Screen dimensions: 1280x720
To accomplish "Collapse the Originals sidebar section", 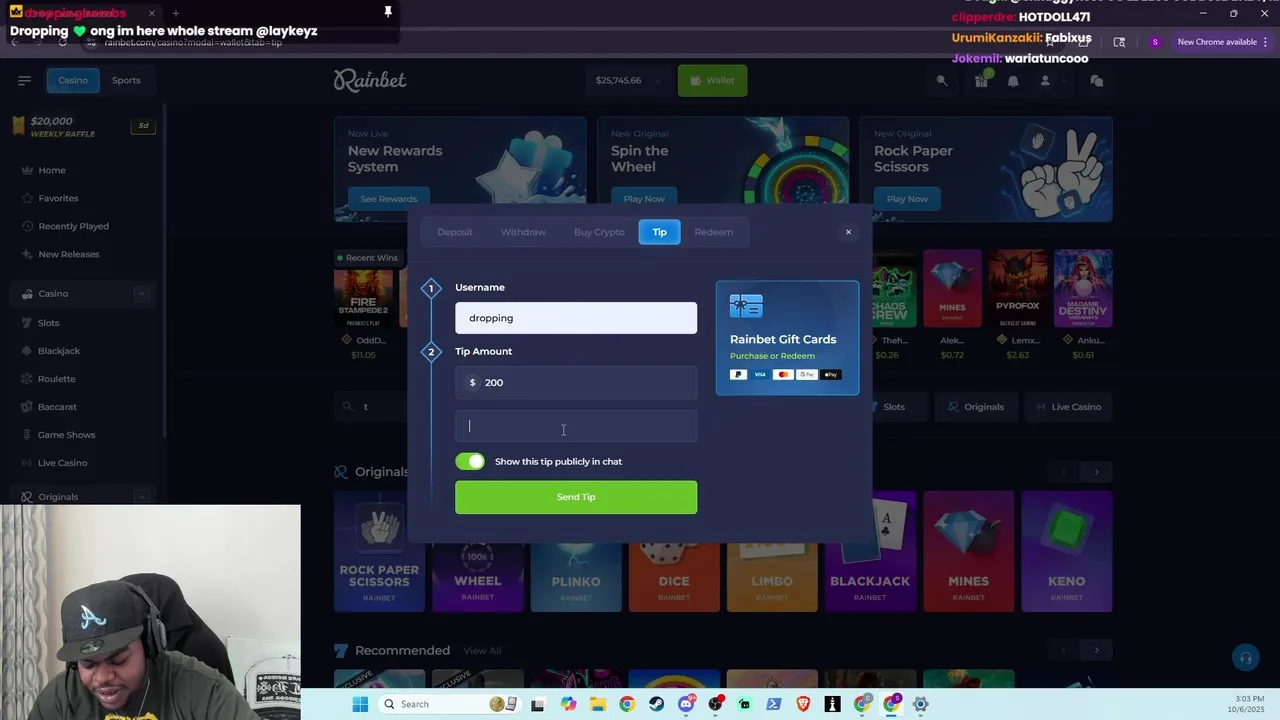I will (141, 496).
